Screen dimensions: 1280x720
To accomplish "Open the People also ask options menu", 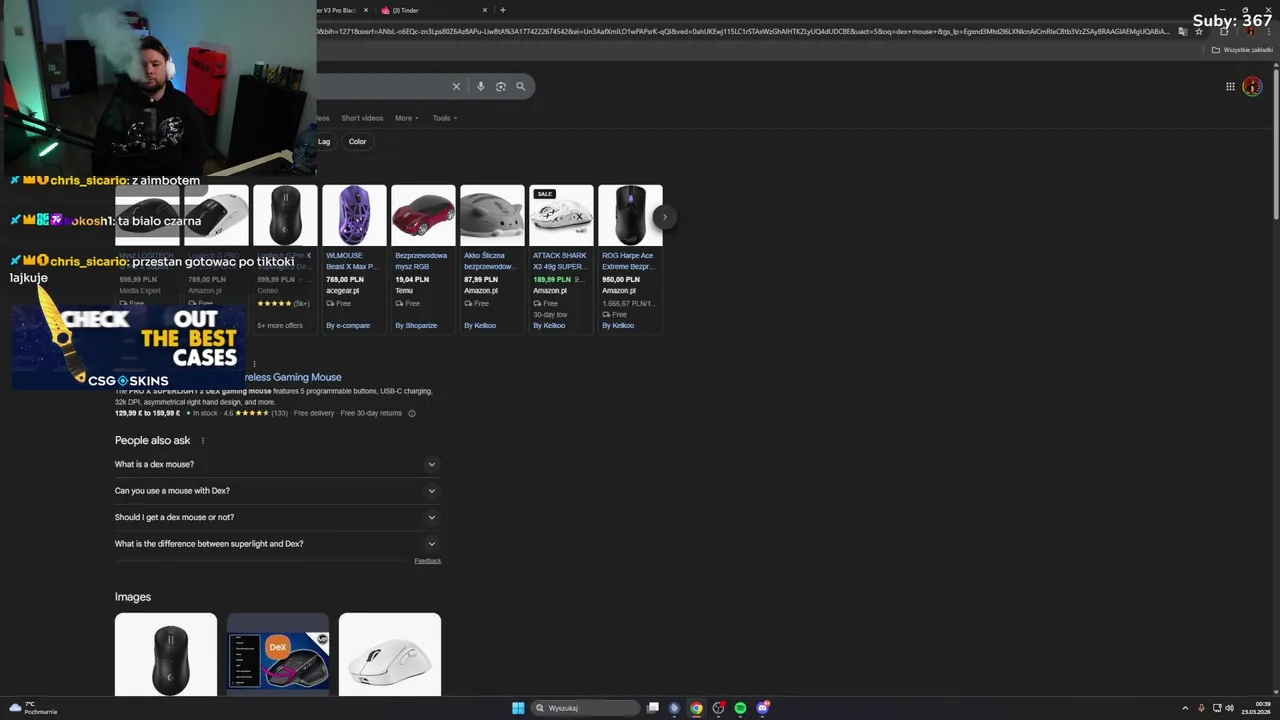I will (202, 440).
